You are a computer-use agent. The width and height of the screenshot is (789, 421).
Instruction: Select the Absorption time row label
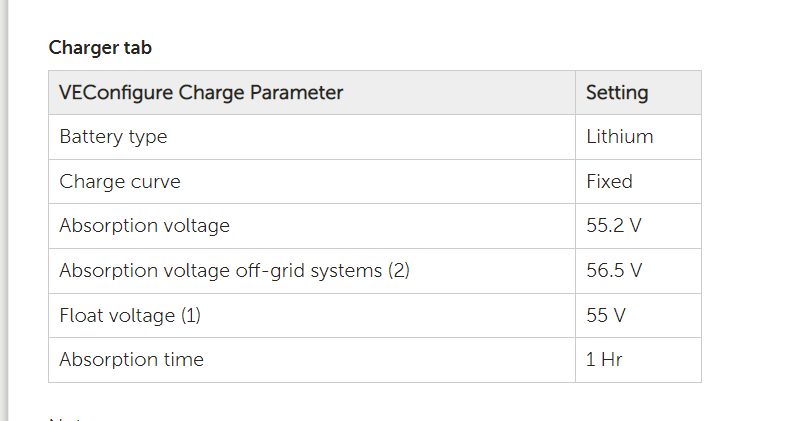click(x=131, y=360)
